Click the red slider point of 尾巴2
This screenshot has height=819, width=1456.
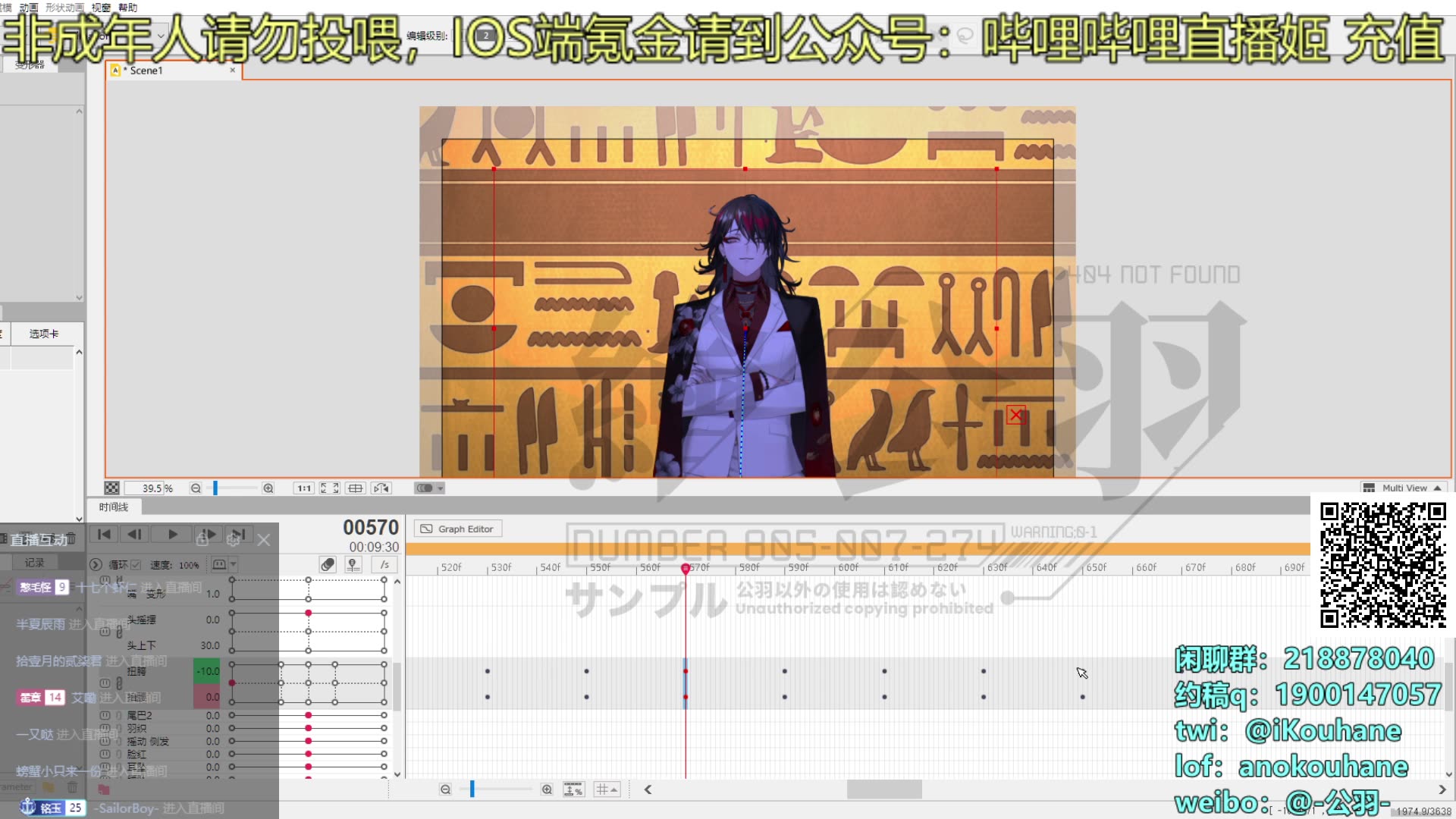309,715
